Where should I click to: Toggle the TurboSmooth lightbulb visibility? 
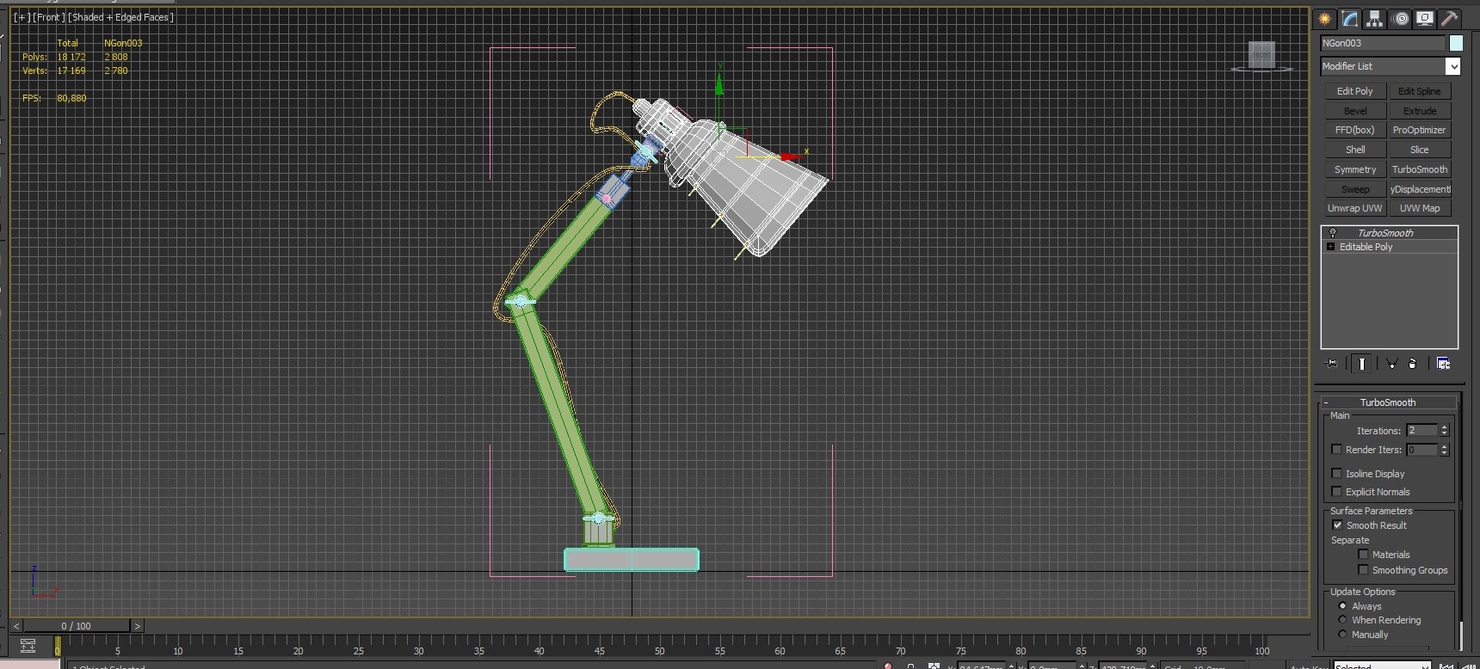click(1331, 232)
